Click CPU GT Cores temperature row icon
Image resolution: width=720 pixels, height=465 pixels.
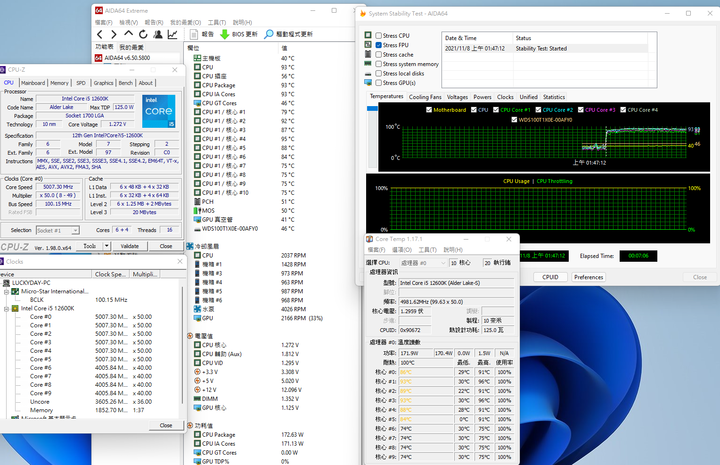[197, 103]
